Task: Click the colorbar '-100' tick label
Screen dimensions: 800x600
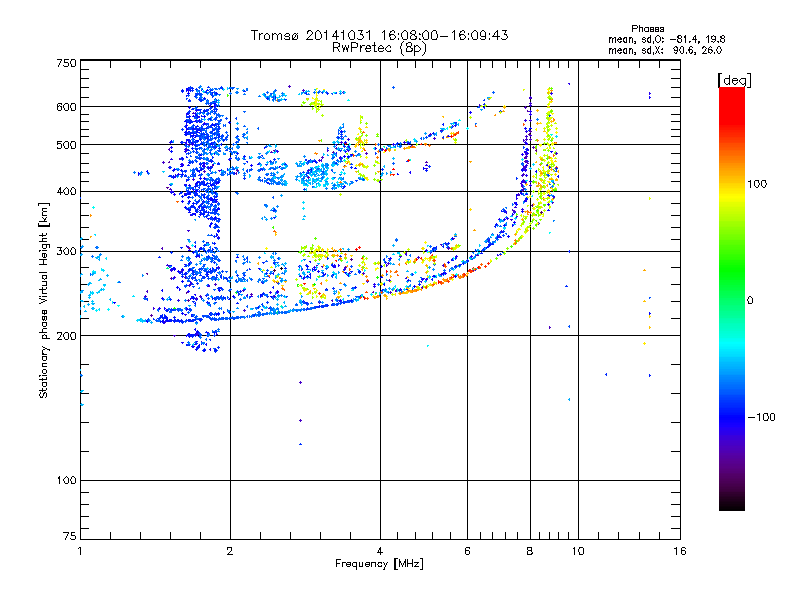Action: (x=761, y=417)
